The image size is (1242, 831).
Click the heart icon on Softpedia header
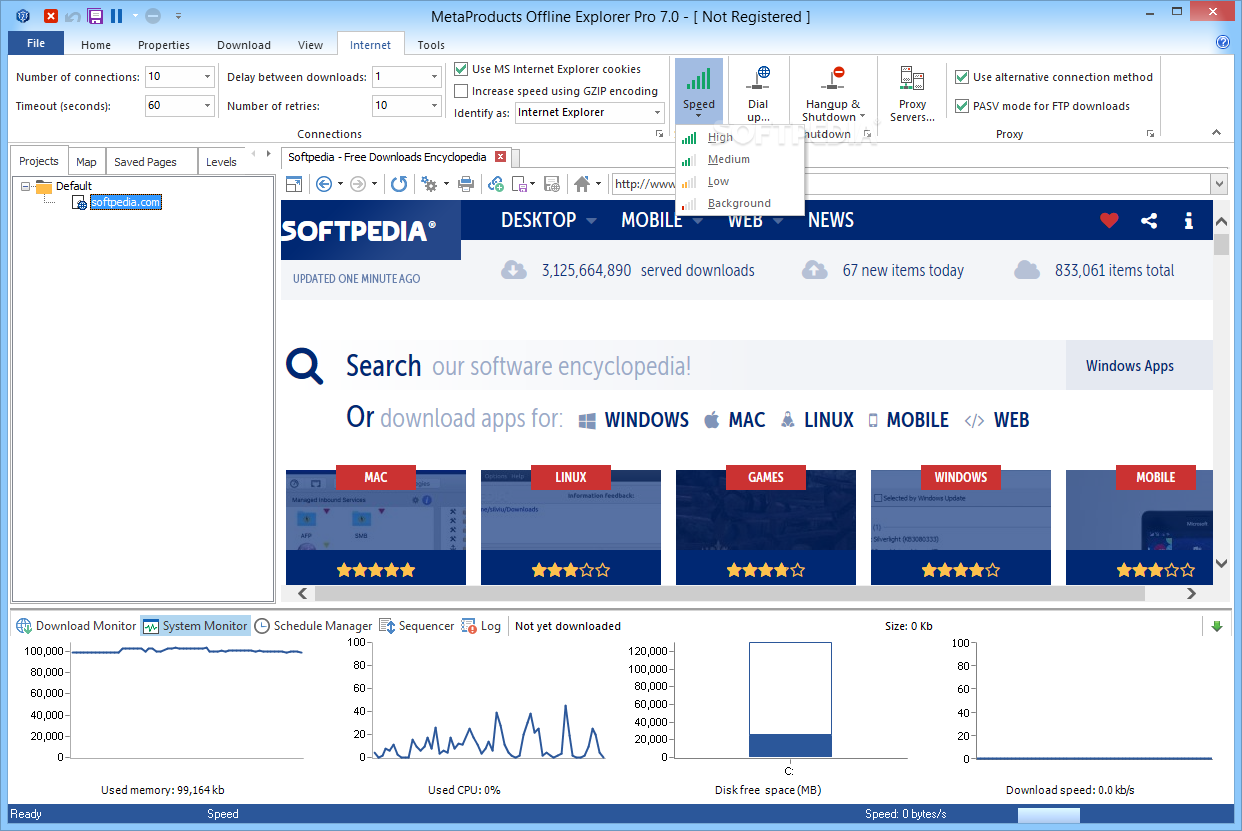point(1109,221)
